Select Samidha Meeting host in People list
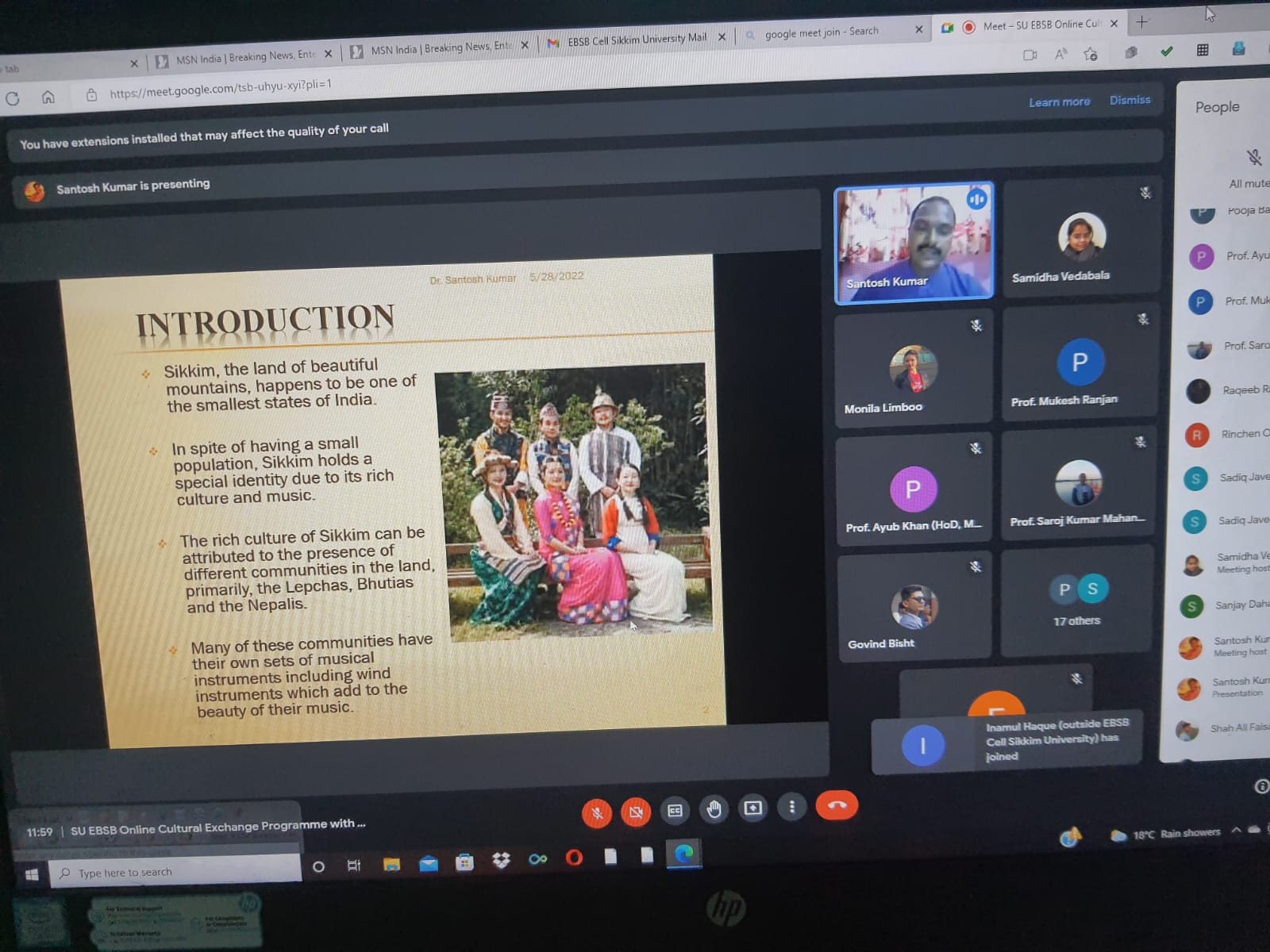Screen dimensions: 1270x952 [1225, 562]
